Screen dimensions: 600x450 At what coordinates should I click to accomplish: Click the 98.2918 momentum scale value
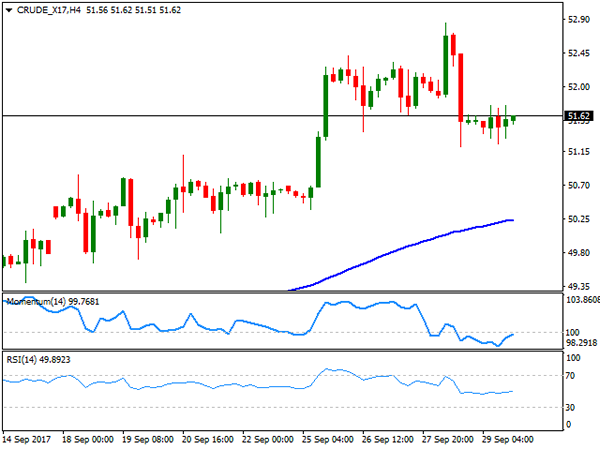click(x=581, y=343)
